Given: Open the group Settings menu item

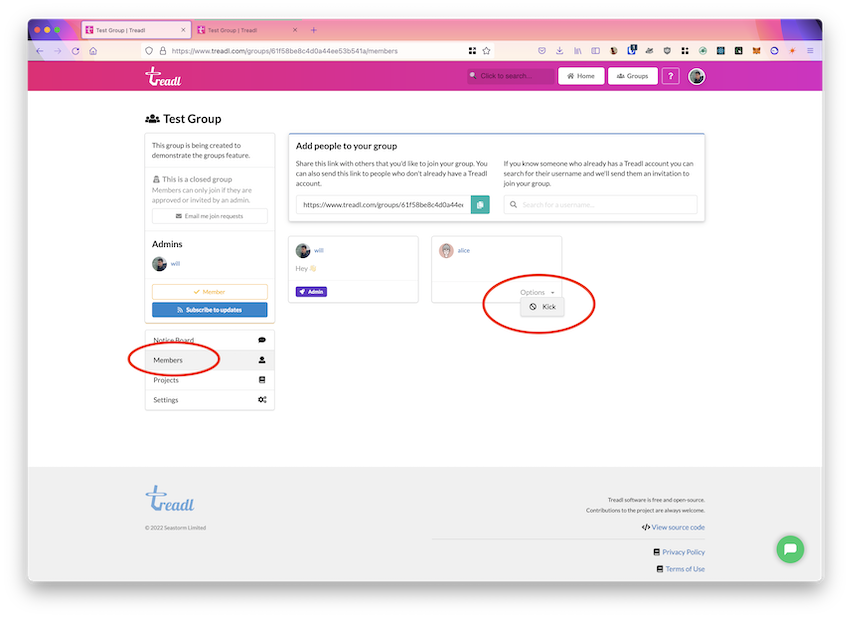Looking at the screenshot, I should pyautogui.click(x=210, y=400).
